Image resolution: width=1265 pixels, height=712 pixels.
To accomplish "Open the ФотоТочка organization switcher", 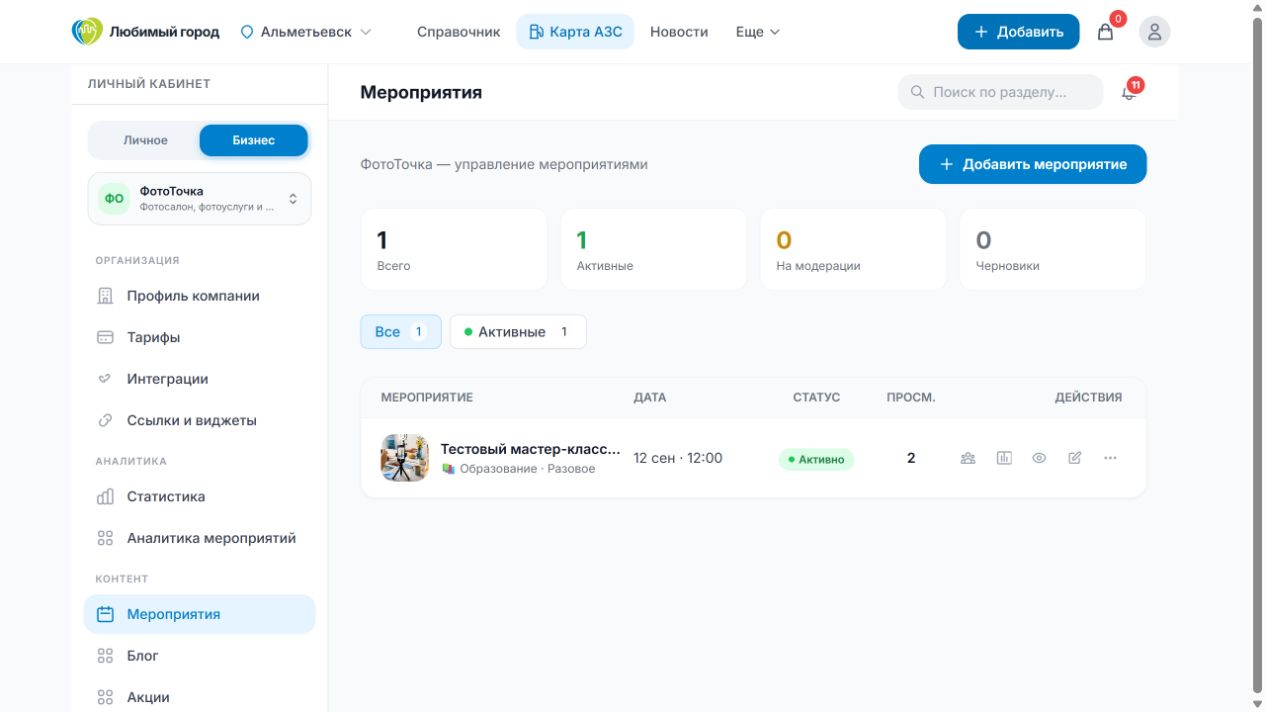I will coord(200,199).
